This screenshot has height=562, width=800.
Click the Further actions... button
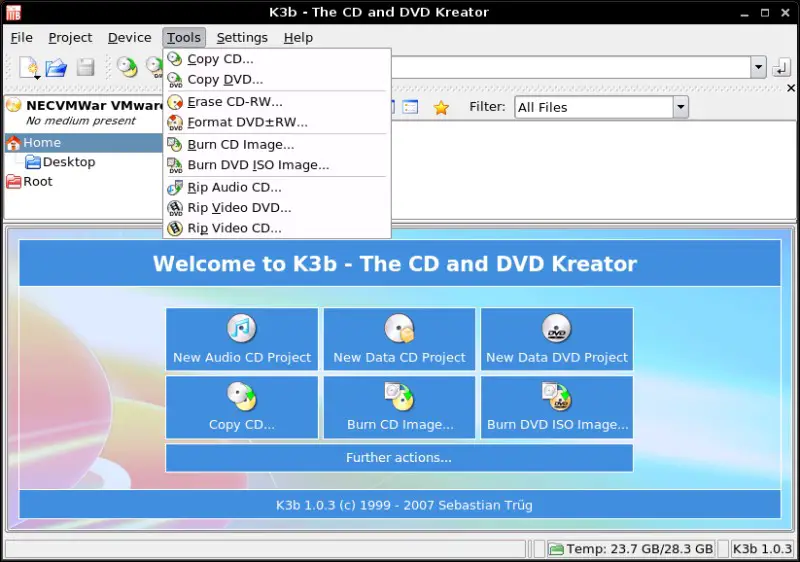(x=399, y=457)
